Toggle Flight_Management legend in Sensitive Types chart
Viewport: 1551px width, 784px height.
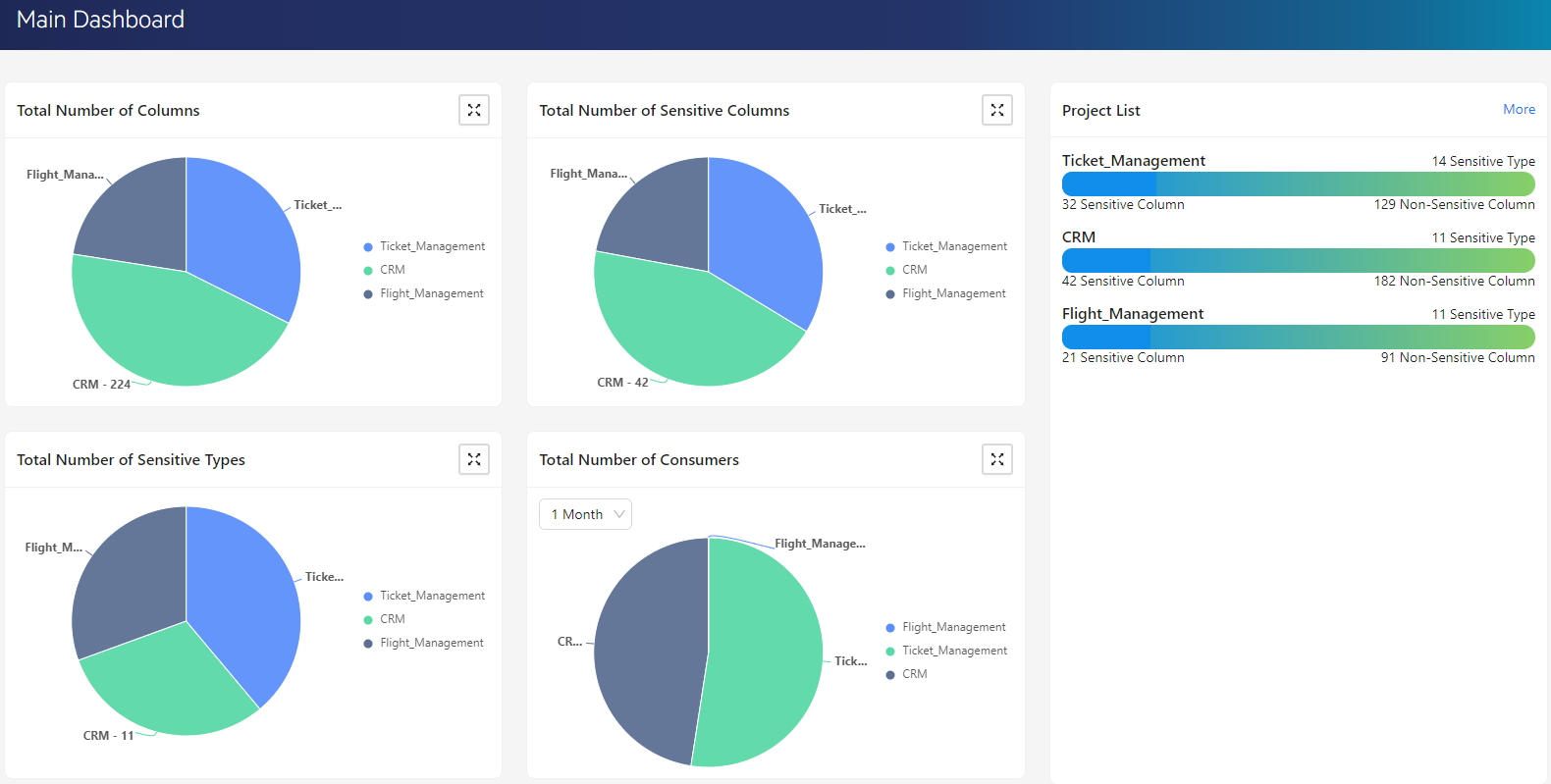click(x=431, y=643)
